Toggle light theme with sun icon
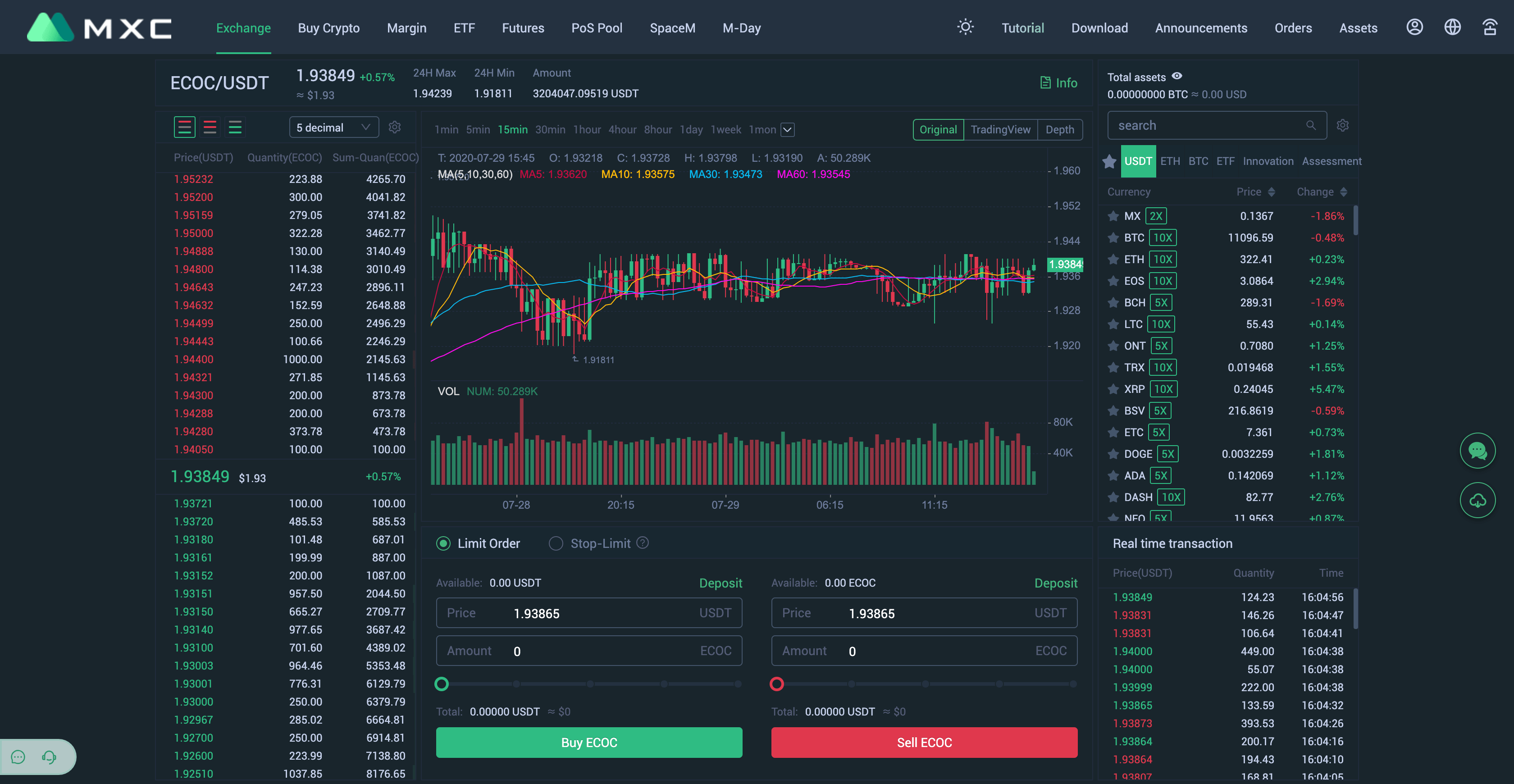This screenshot has height=784, width=1514. tap(965, 27)
